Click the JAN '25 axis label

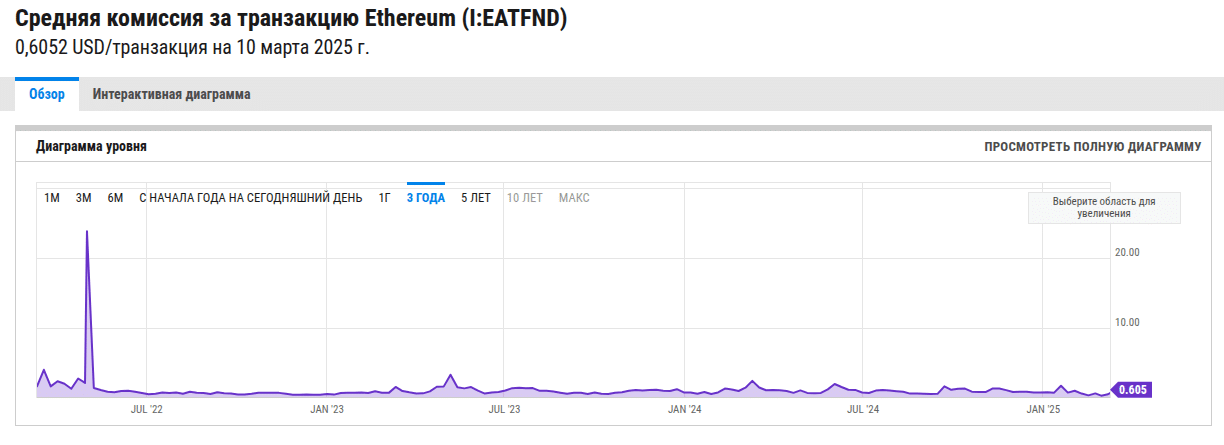pyautogui.click(x=1043, y=409)
